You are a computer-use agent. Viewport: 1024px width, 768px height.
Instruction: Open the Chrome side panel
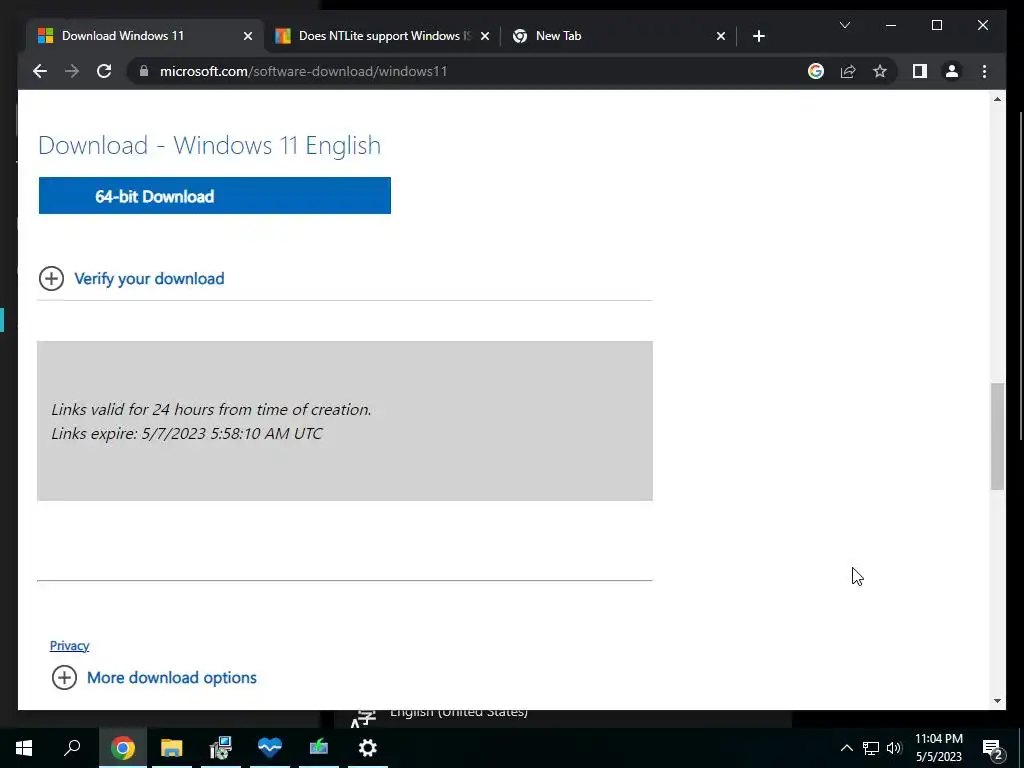(920, 71)
